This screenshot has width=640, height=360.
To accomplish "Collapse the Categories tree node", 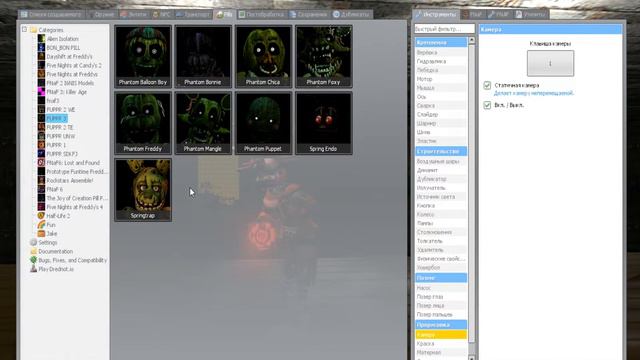I will click(24, 29).
